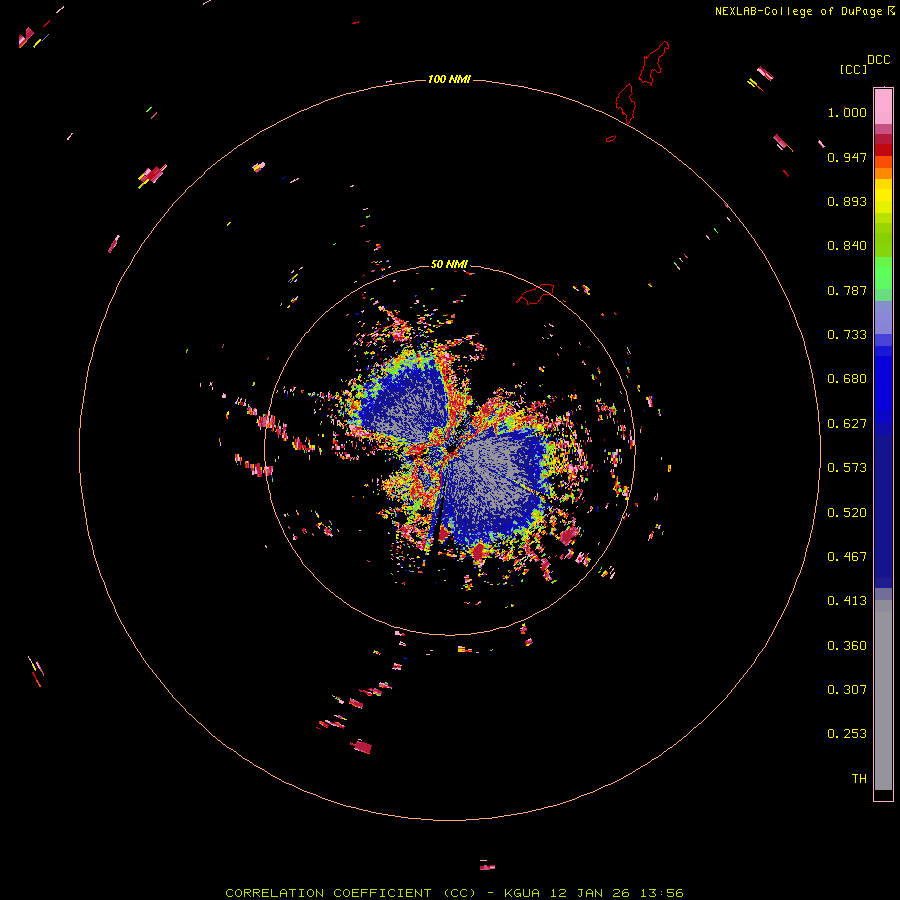Pick the pink band atop the color bar

click(x=883, y=107)
